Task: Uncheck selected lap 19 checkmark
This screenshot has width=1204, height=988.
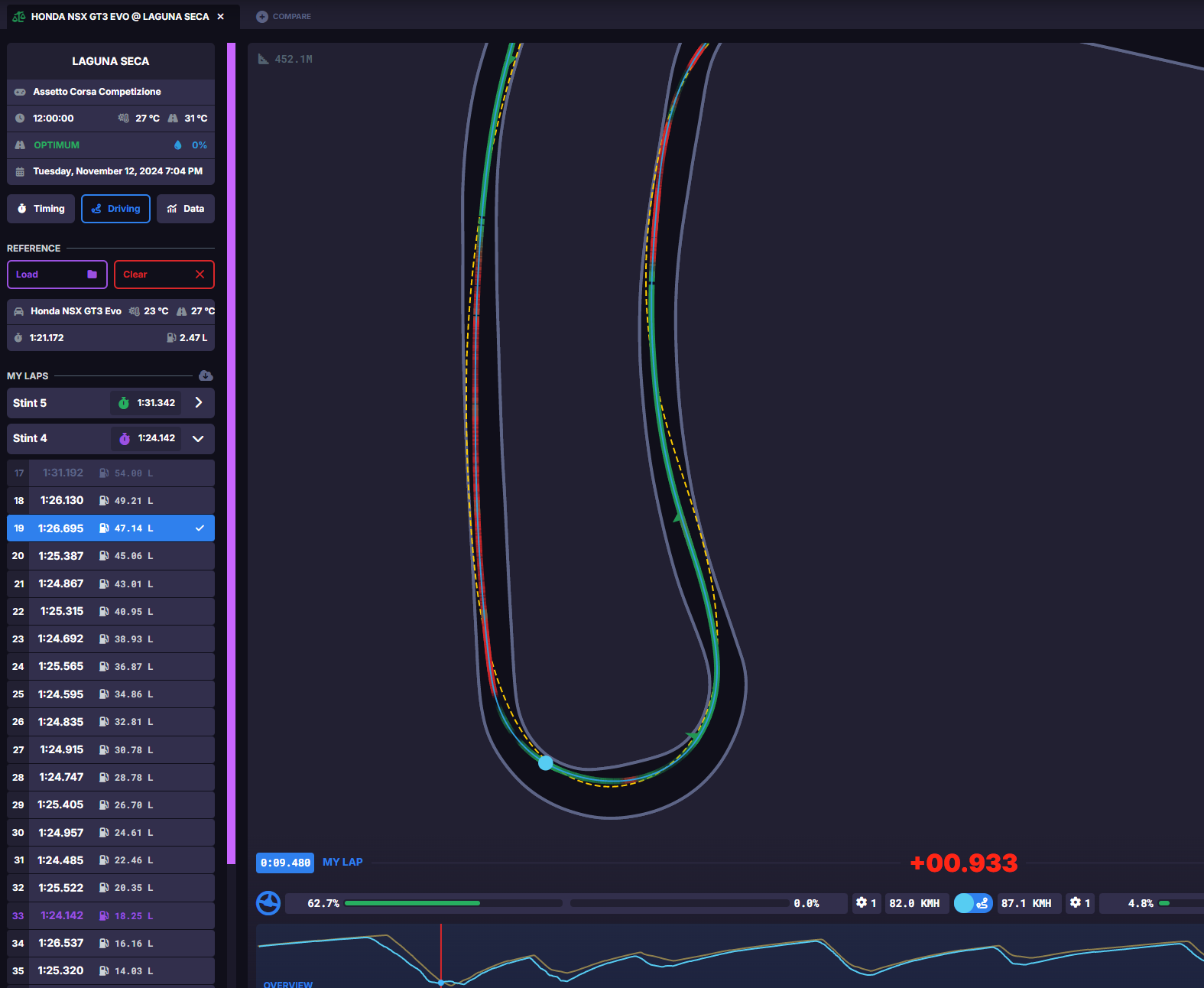Action: [200, 528]
